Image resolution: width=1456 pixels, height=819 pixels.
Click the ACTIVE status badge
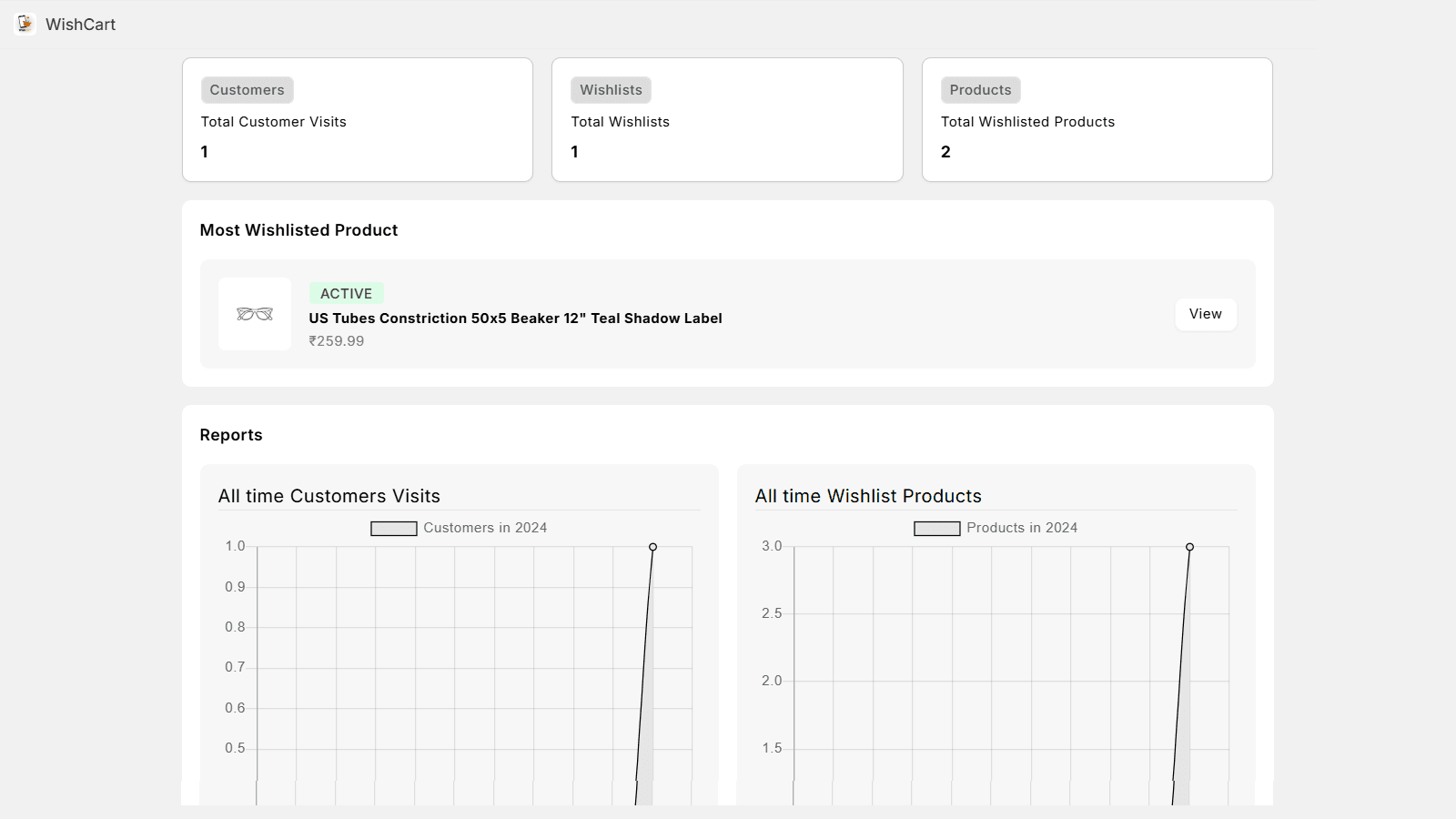pyautogui.click(x=346, y=294)
